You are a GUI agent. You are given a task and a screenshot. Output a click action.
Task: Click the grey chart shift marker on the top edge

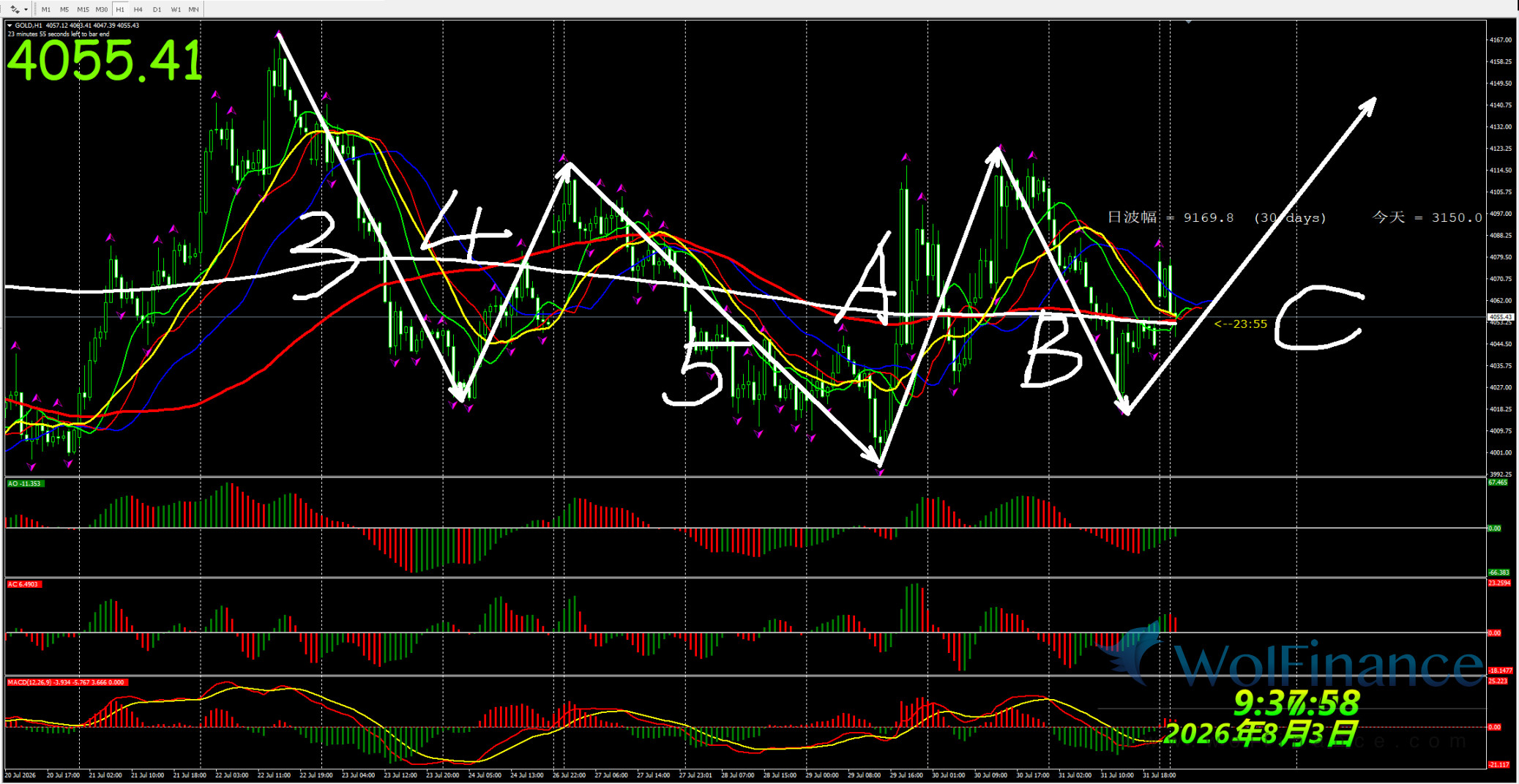coord(1188,22)
